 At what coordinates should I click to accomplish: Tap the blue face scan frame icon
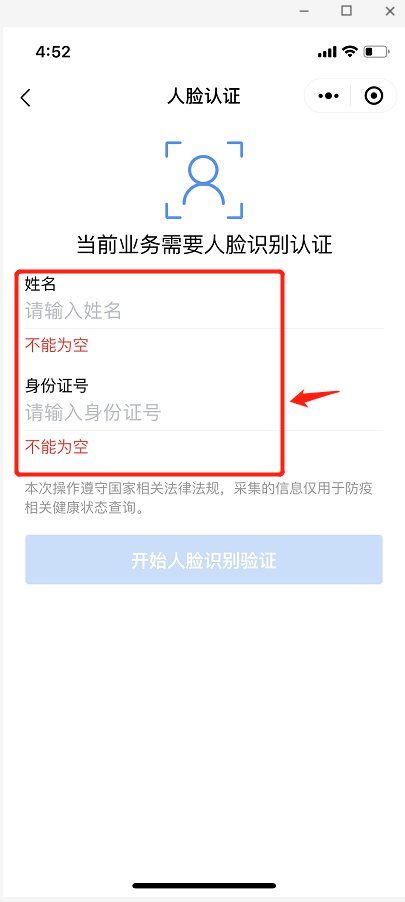pos(204,179)
